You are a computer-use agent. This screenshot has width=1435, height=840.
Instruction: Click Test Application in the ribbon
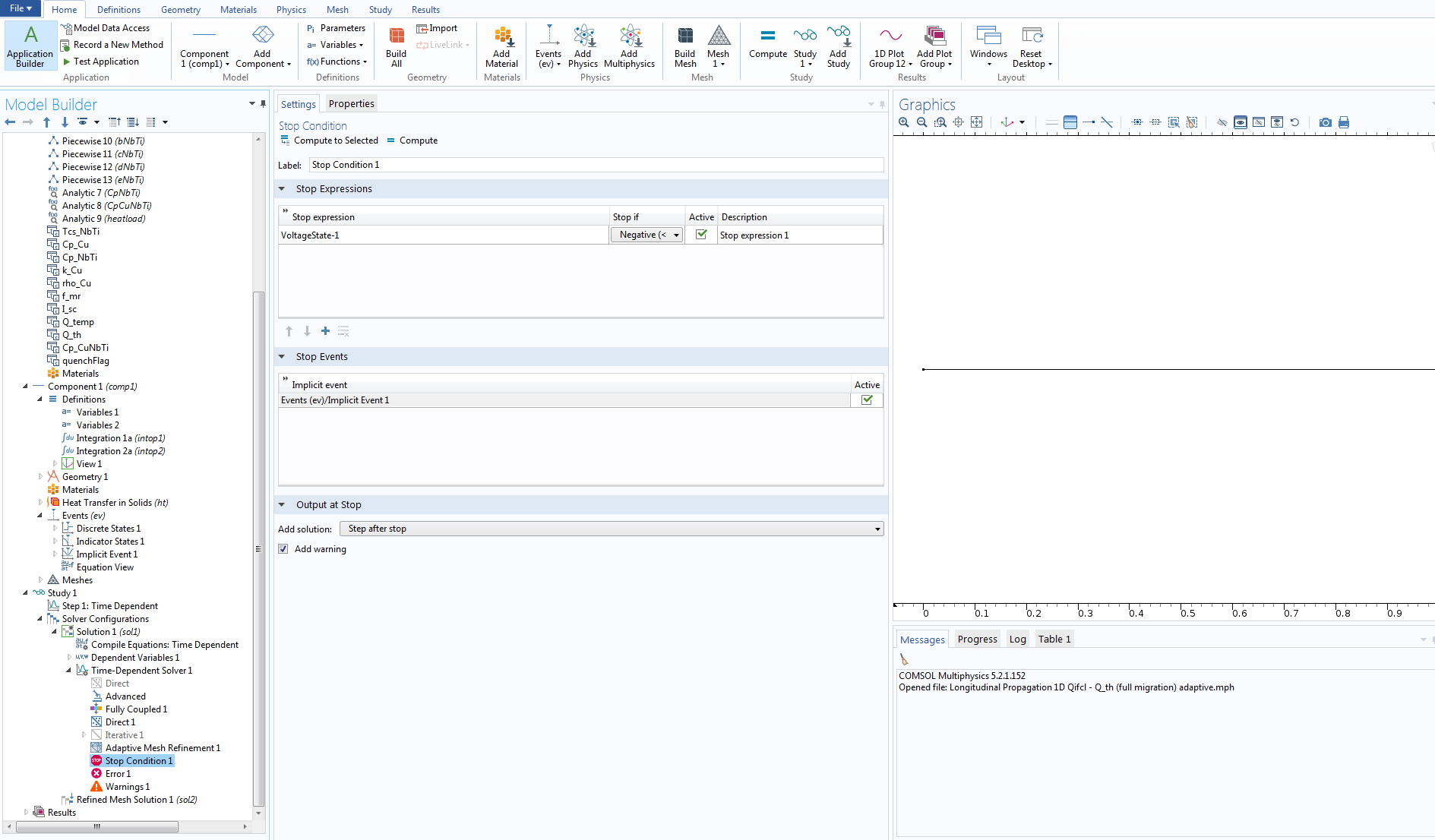point(106,62)
